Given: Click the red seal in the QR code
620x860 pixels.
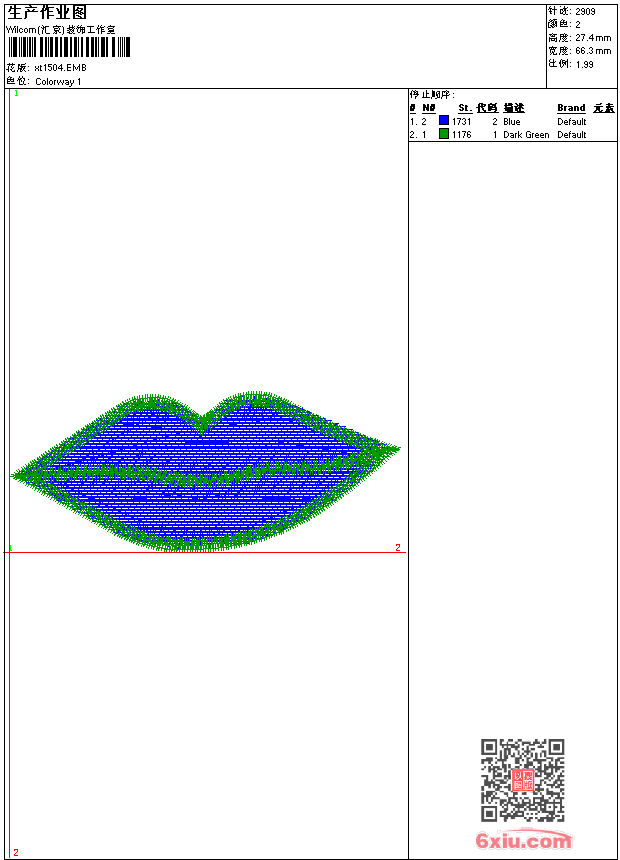Looking at the screenshot, I should (522, 781).
